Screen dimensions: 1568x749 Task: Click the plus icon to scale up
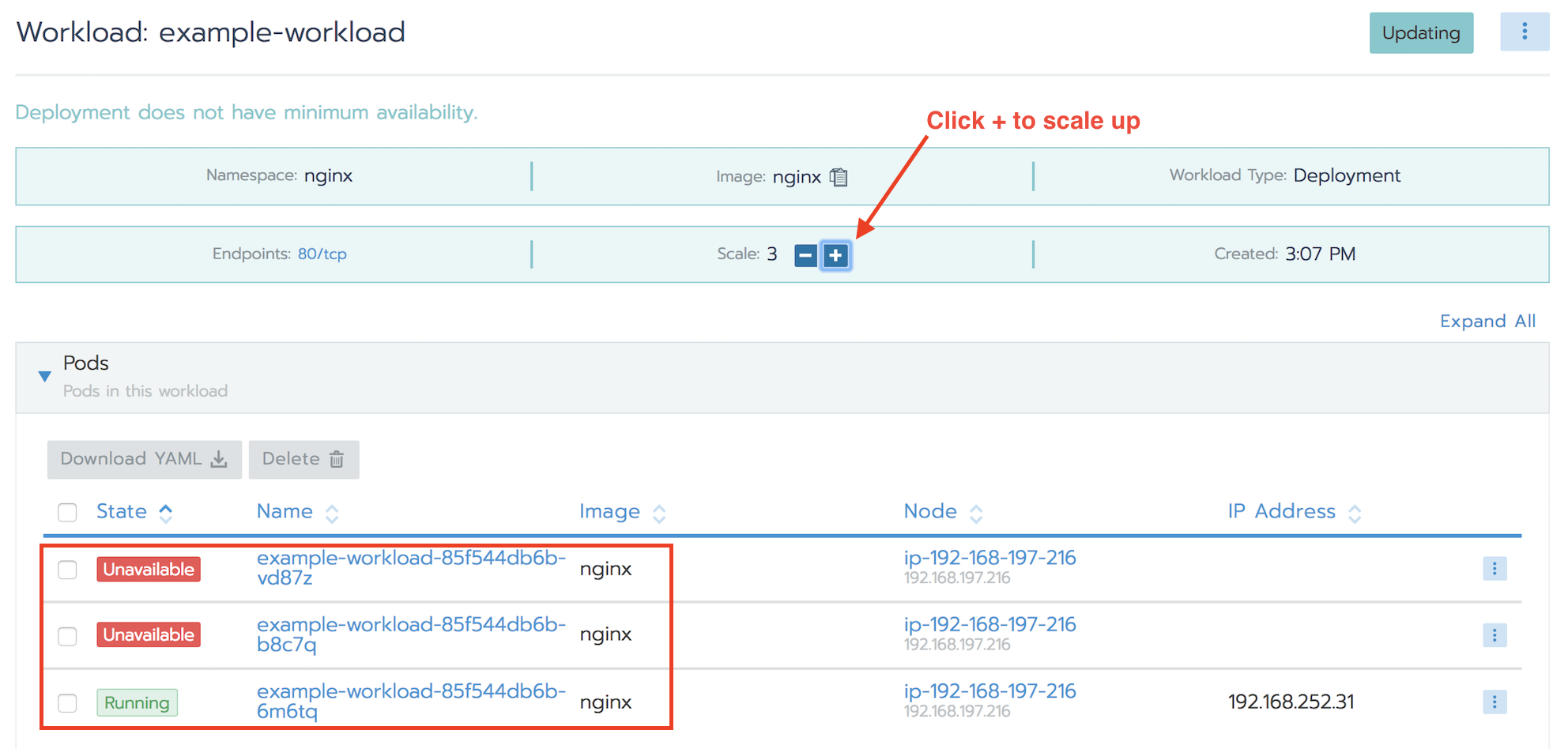point(836,254)
